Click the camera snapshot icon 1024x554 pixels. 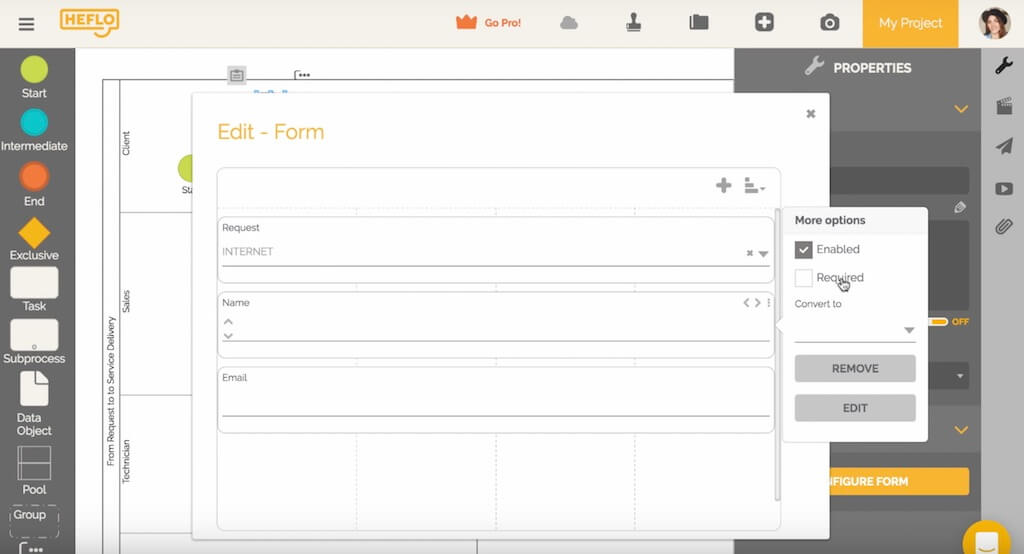[829, 23]
